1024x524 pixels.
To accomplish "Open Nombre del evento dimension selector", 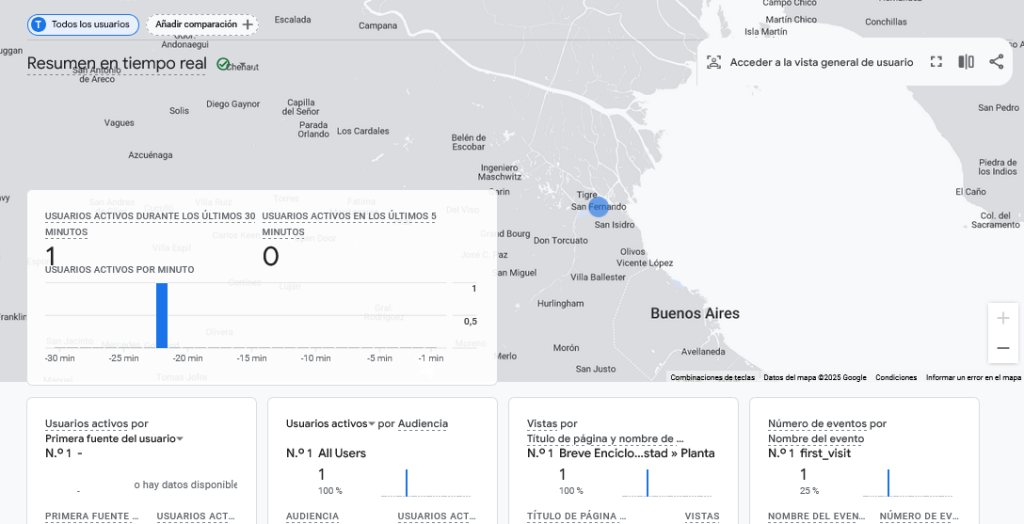I will click(816, 438).
